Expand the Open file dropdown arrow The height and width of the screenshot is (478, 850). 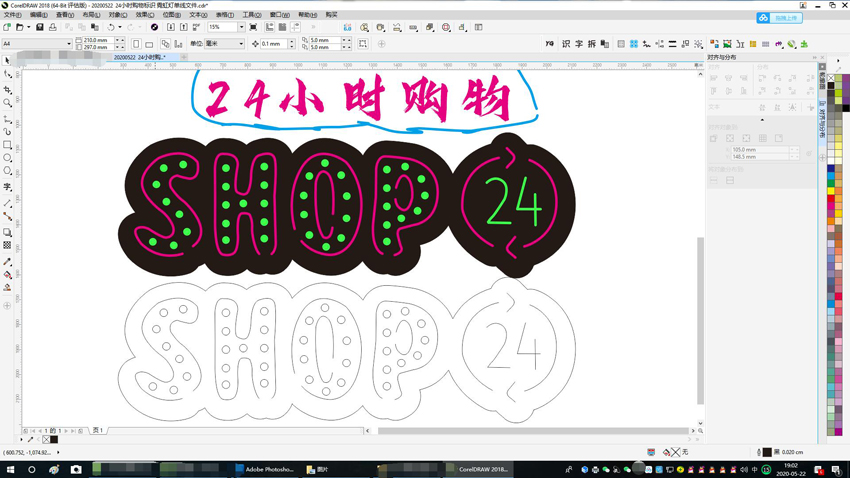(28, 27)
